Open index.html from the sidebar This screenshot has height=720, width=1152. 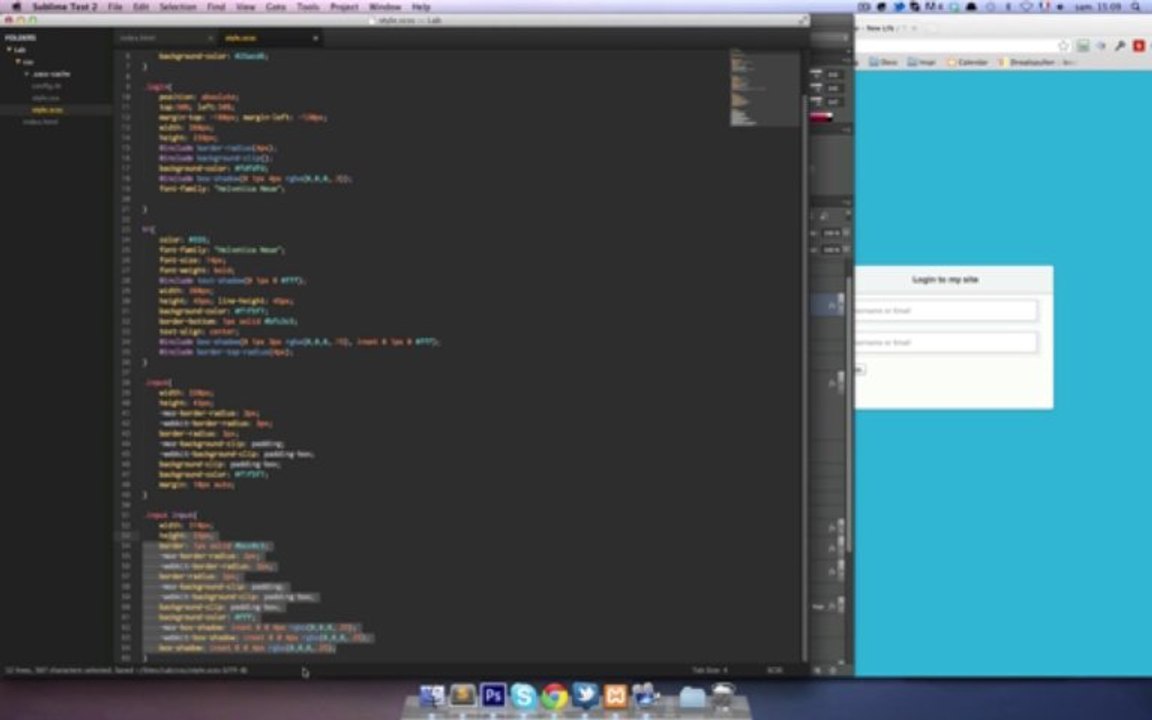[x=40, y=122]
